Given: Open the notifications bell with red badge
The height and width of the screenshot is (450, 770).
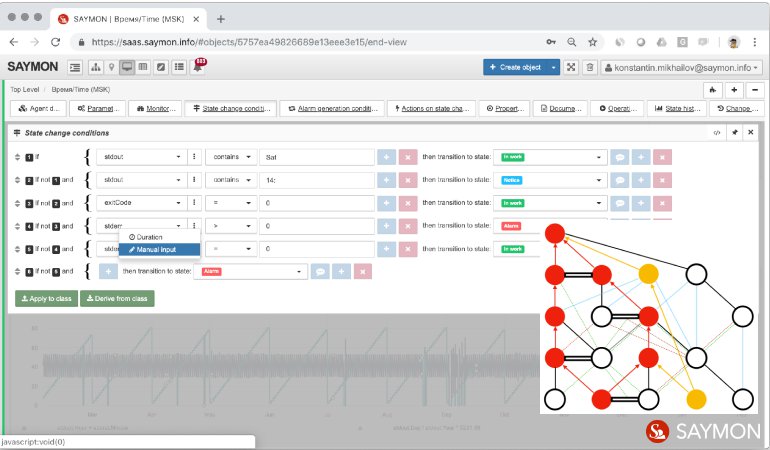Looking at the screenshot, I should click(198, 66).
